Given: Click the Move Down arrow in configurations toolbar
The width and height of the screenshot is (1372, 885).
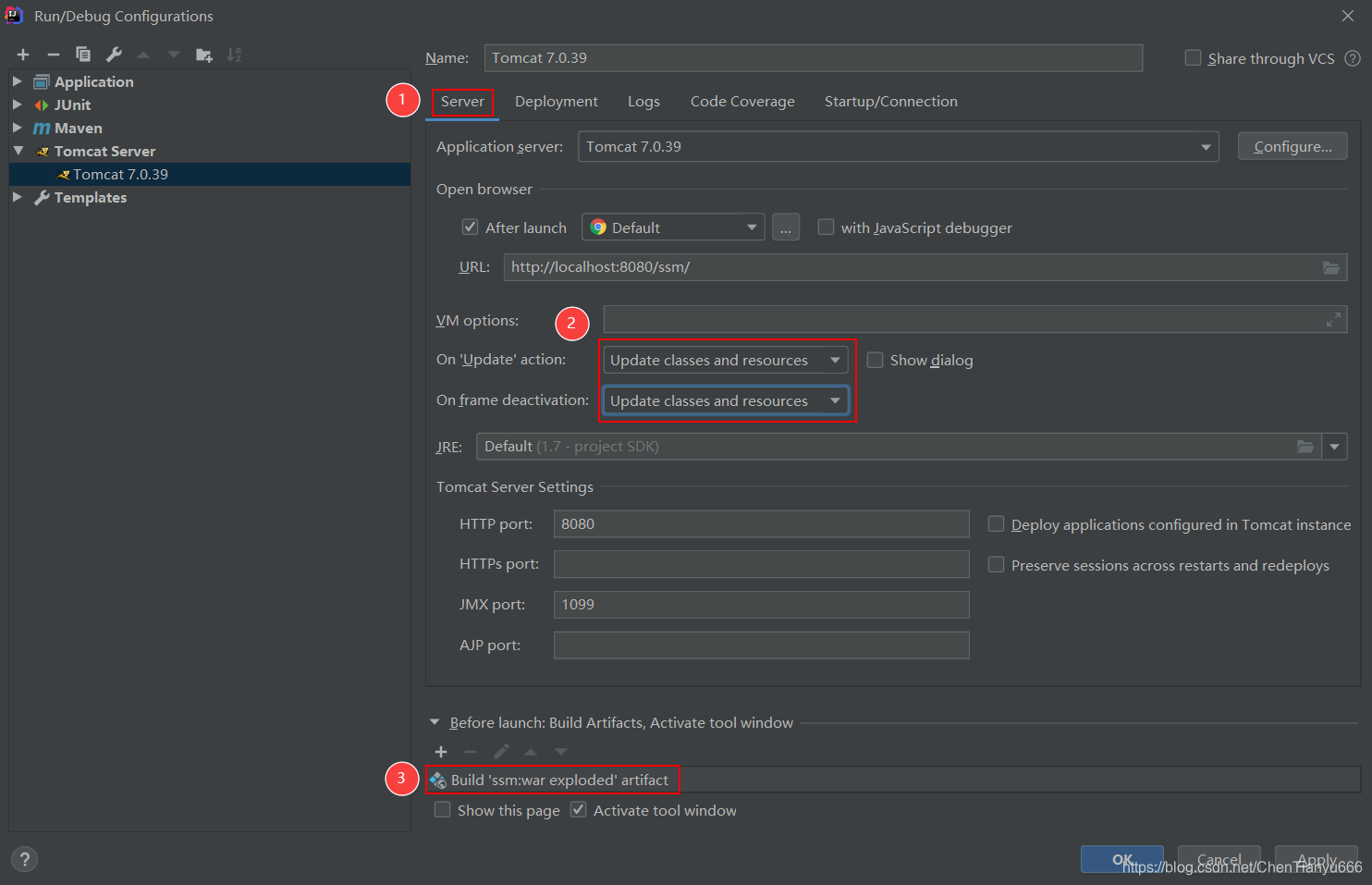Looking at the screenshot, I should click(x=174, y=55).
